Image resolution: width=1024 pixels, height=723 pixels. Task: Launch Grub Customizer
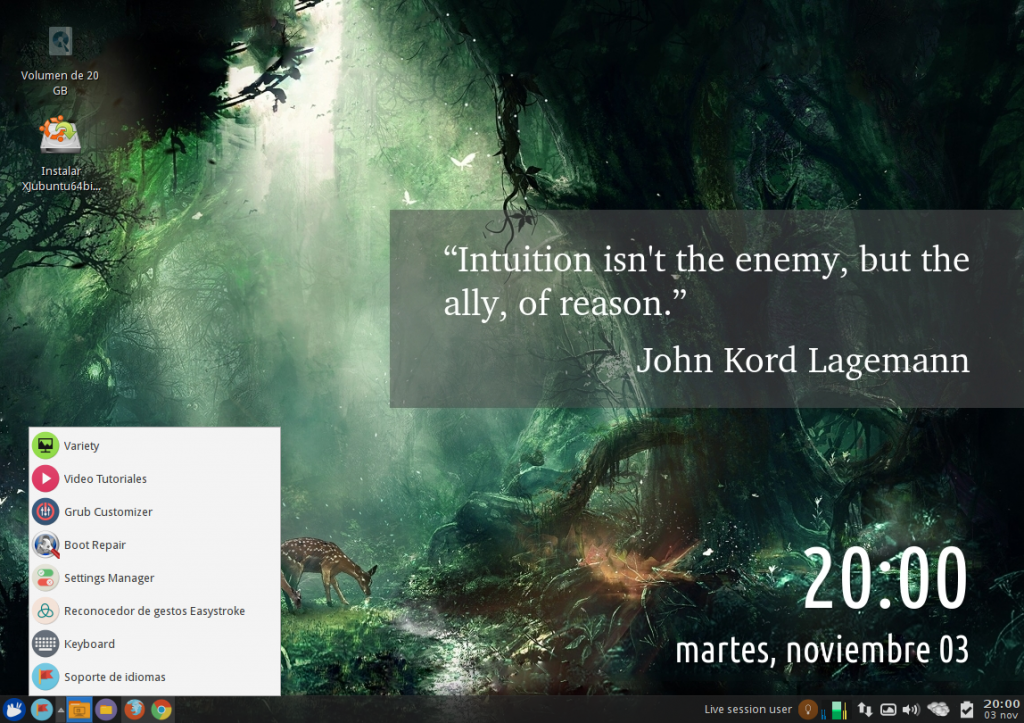point(155,511)
